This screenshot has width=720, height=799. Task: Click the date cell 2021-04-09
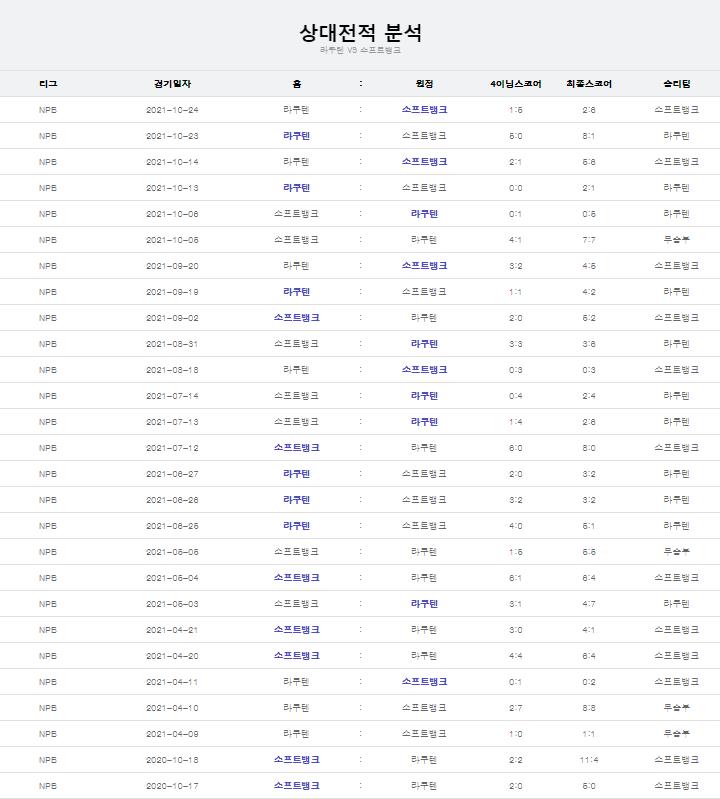[172, 734]
